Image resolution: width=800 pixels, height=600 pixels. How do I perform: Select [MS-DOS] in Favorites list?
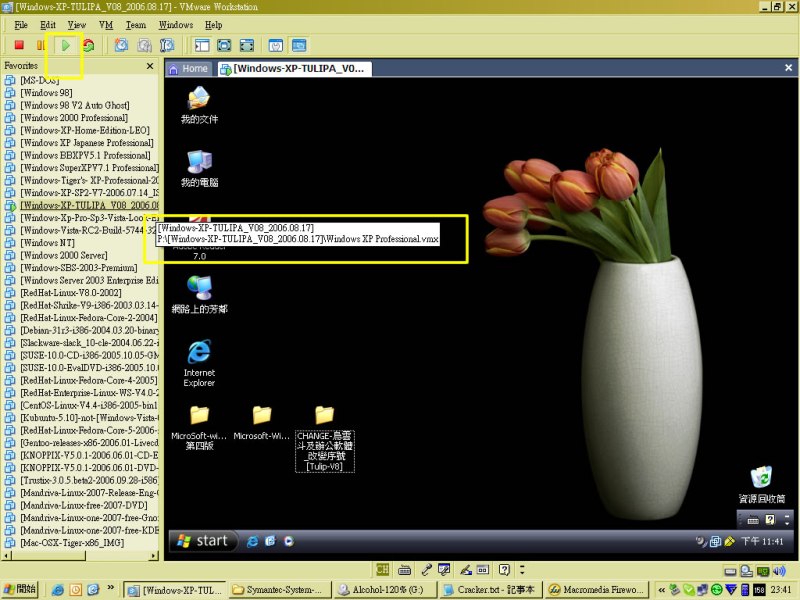[39, 80]
